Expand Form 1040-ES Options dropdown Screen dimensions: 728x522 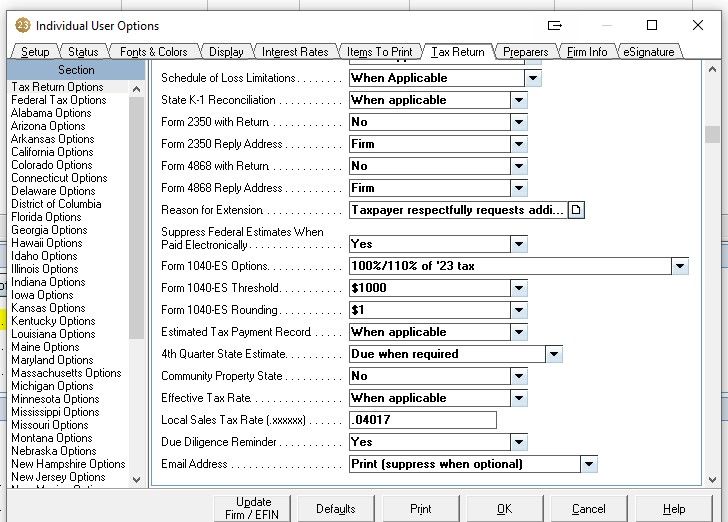680,266
